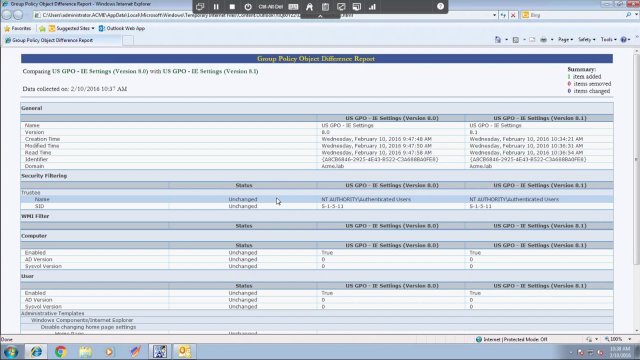
Task: Click the Internet | Protected Mode: Off status
Action: (511, 339)
